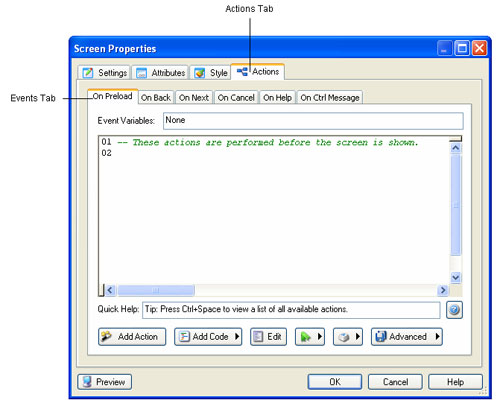Expand the Add Code dropdown arrow
This screenshot has width=500, height=406.
tap(237, 337)
